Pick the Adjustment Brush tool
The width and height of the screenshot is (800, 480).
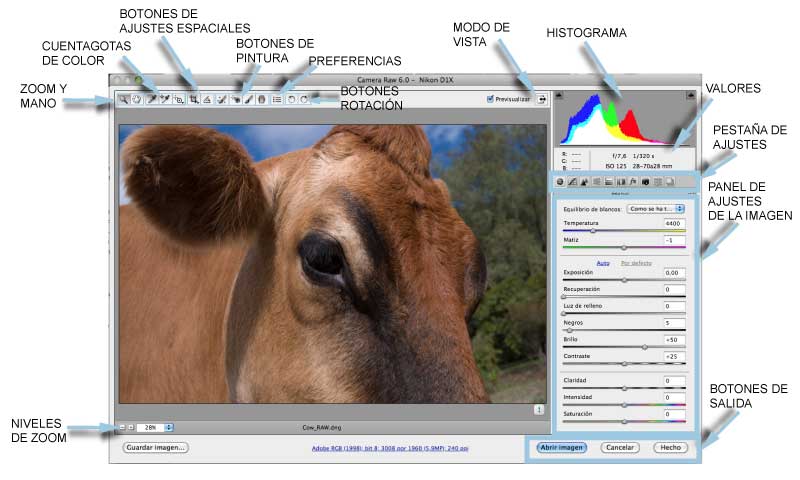[x=248, y=99]
